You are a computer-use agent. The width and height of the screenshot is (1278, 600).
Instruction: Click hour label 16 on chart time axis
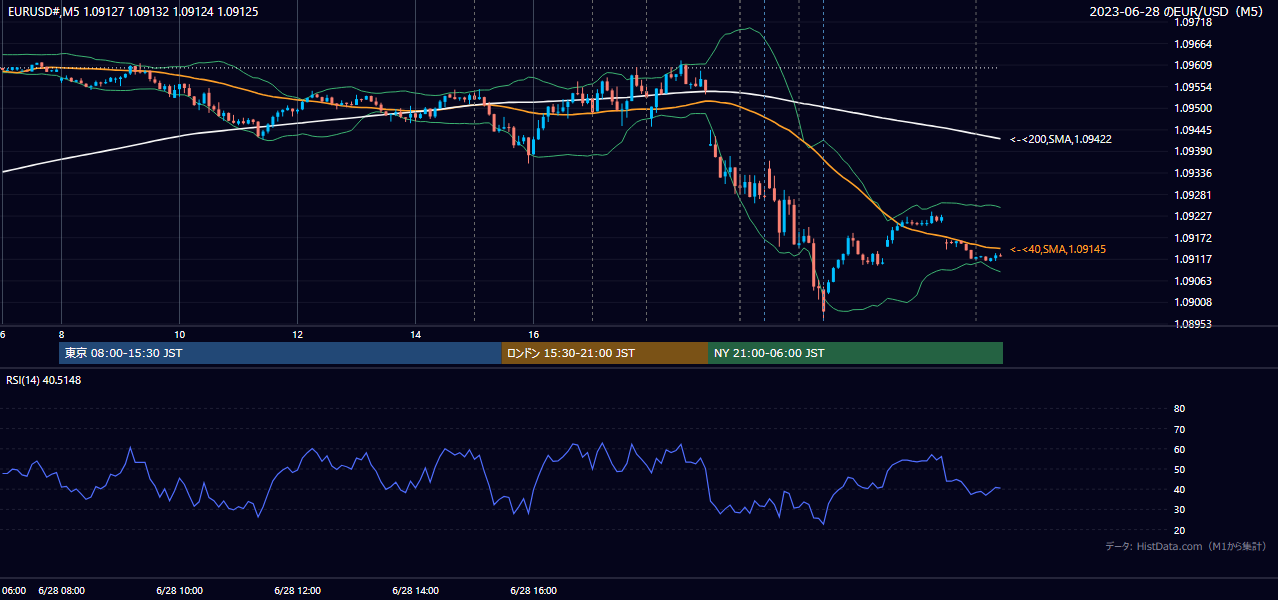click(x=534, y=334)
